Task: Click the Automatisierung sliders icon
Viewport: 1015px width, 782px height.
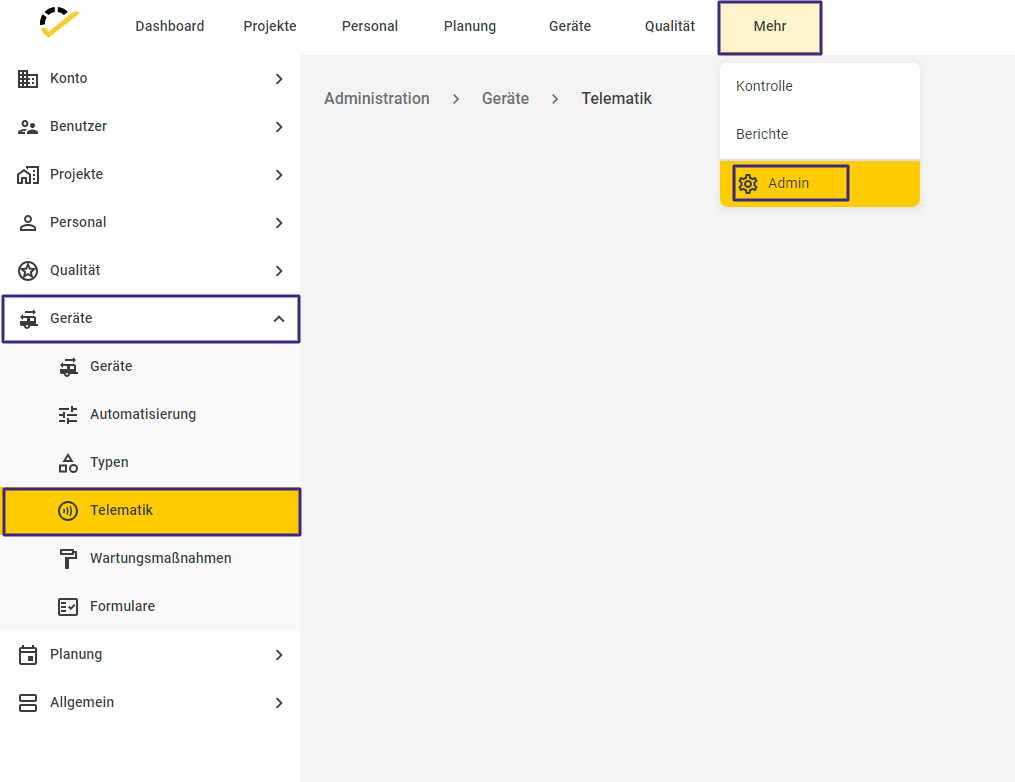Action: [68, 415]
